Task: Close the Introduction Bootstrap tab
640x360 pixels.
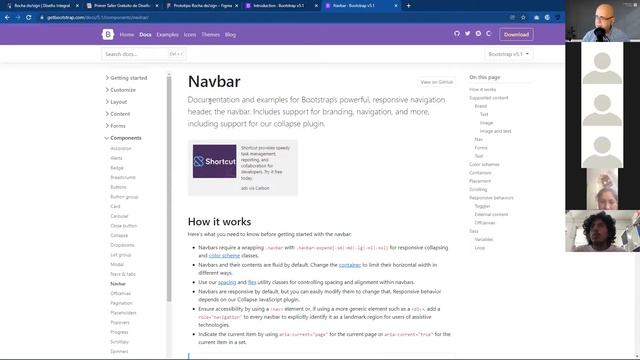Action: (x=316, y=6)
